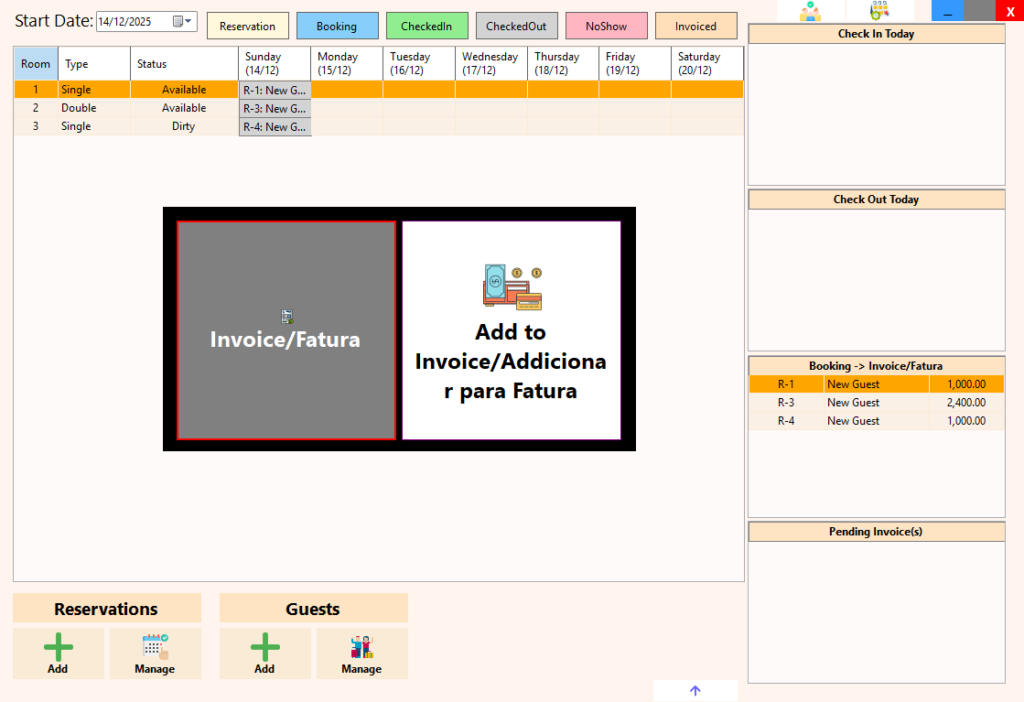The height and width of the screenshot is (702, 1024).
Task: Click the Invoice/Fatura tile
Action: point(286,330)
